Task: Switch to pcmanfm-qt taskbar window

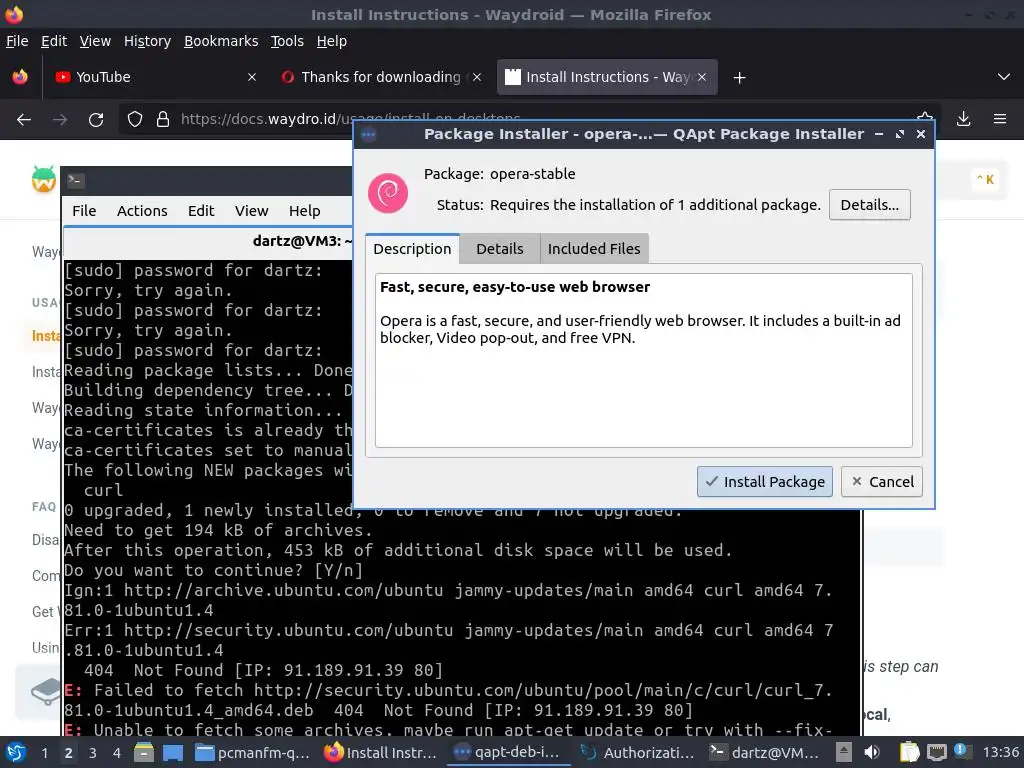Action: [x=253, y=753]
